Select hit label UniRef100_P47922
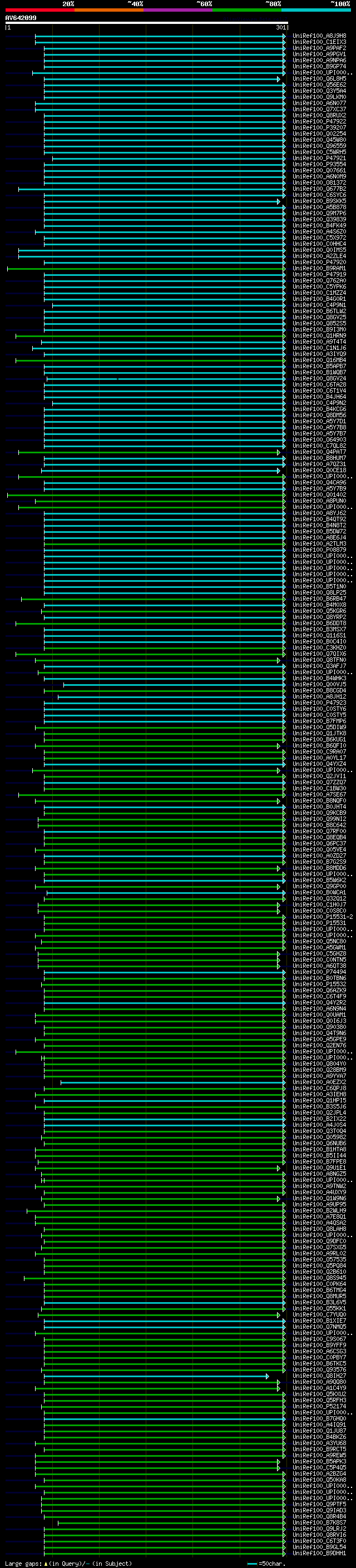356x1568 pixels. (319, 122)
